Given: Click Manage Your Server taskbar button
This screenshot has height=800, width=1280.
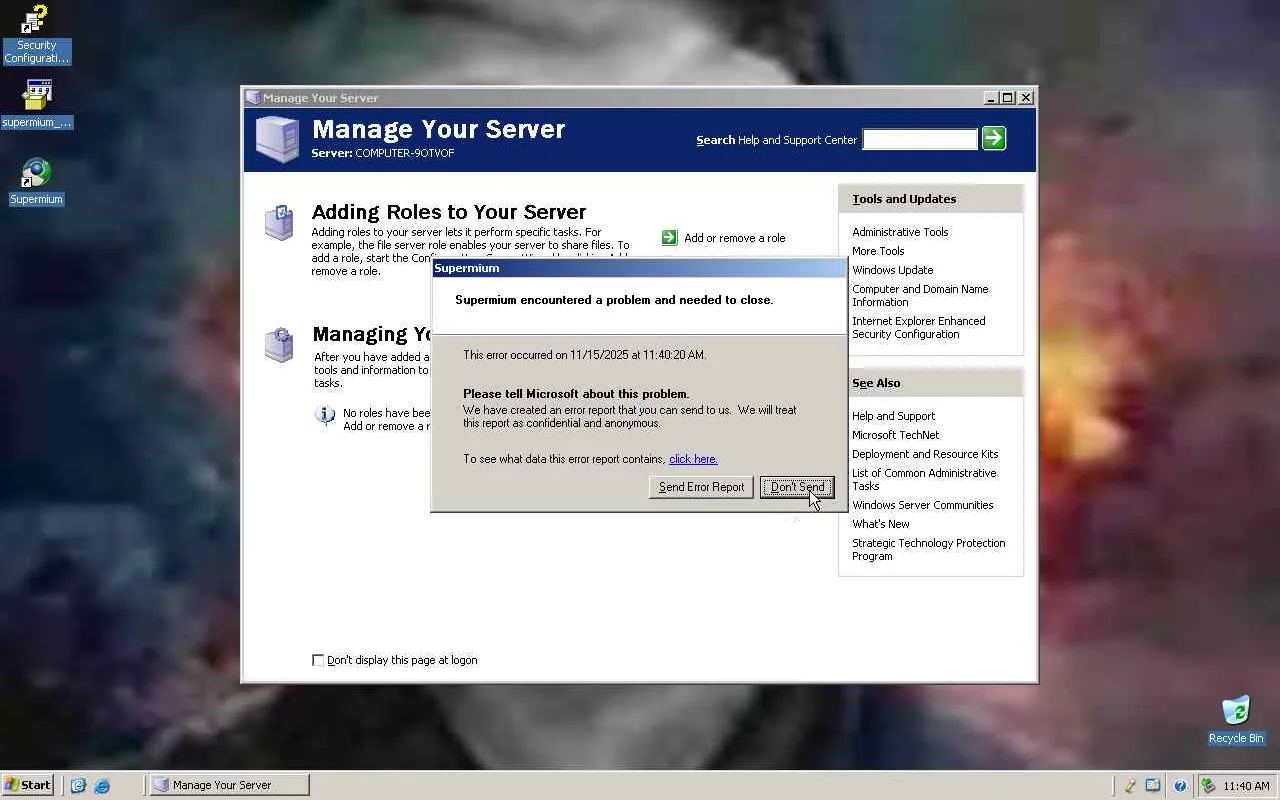Looking at the screenshot, I should [x=229, y=785].
